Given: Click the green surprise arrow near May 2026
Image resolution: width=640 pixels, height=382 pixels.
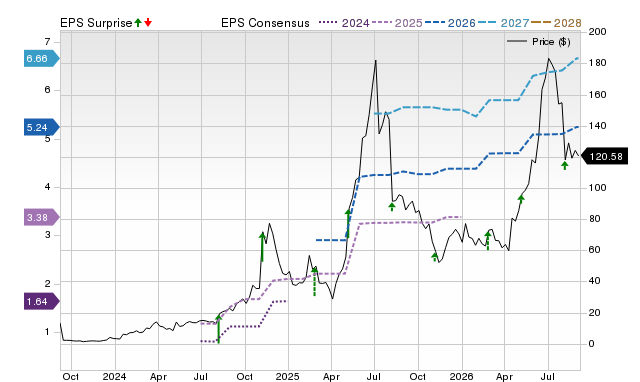Looking at the screenshot, I should [x=521, y=199].
